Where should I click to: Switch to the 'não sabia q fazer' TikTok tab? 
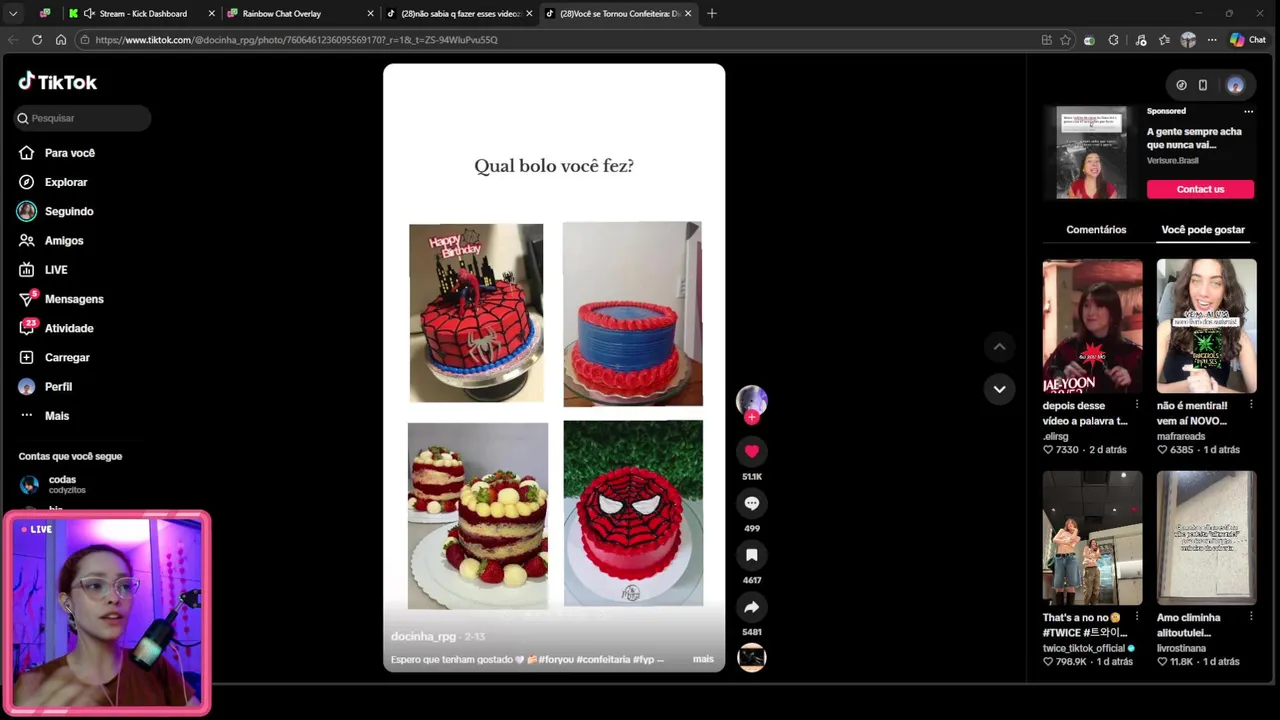click(x=460, y=14)
